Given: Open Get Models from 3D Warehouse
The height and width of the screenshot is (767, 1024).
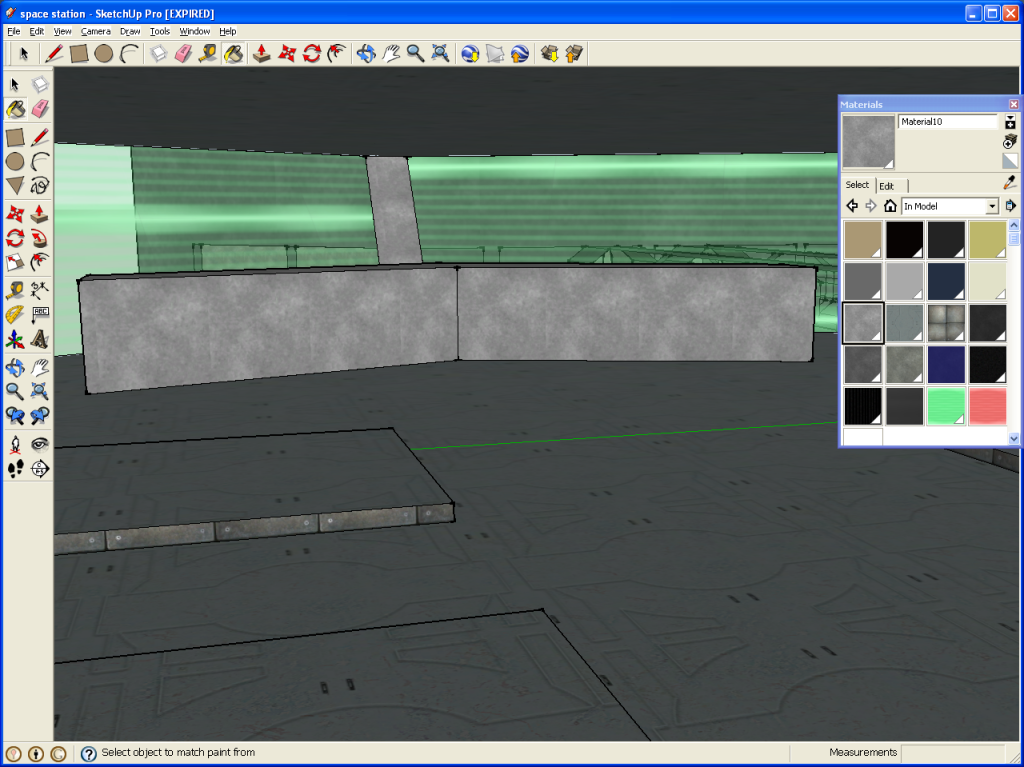Looking at the screenshot, I should point(550,54).
